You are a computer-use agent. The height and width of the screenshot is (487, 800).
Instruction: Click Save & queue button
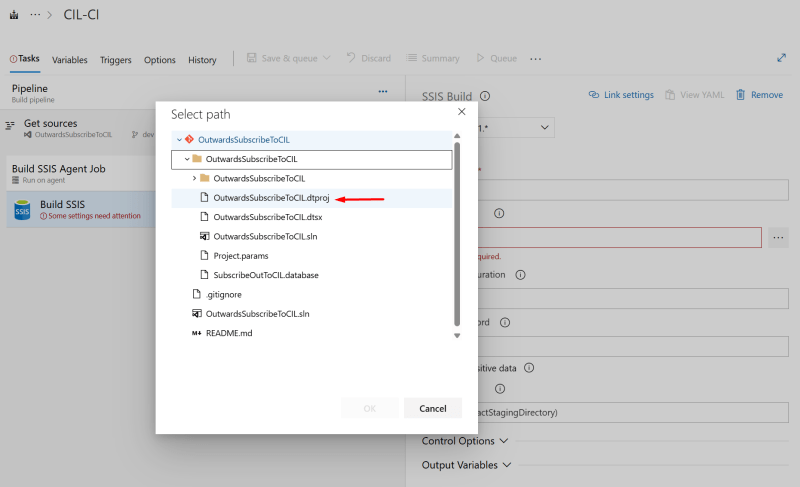click(288, 58)
